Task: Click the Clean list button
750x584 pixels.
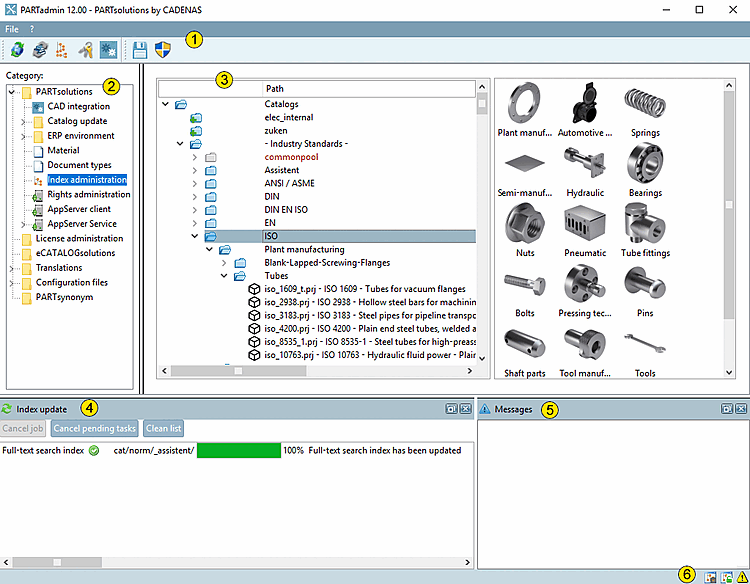Action: pos(163,429)
